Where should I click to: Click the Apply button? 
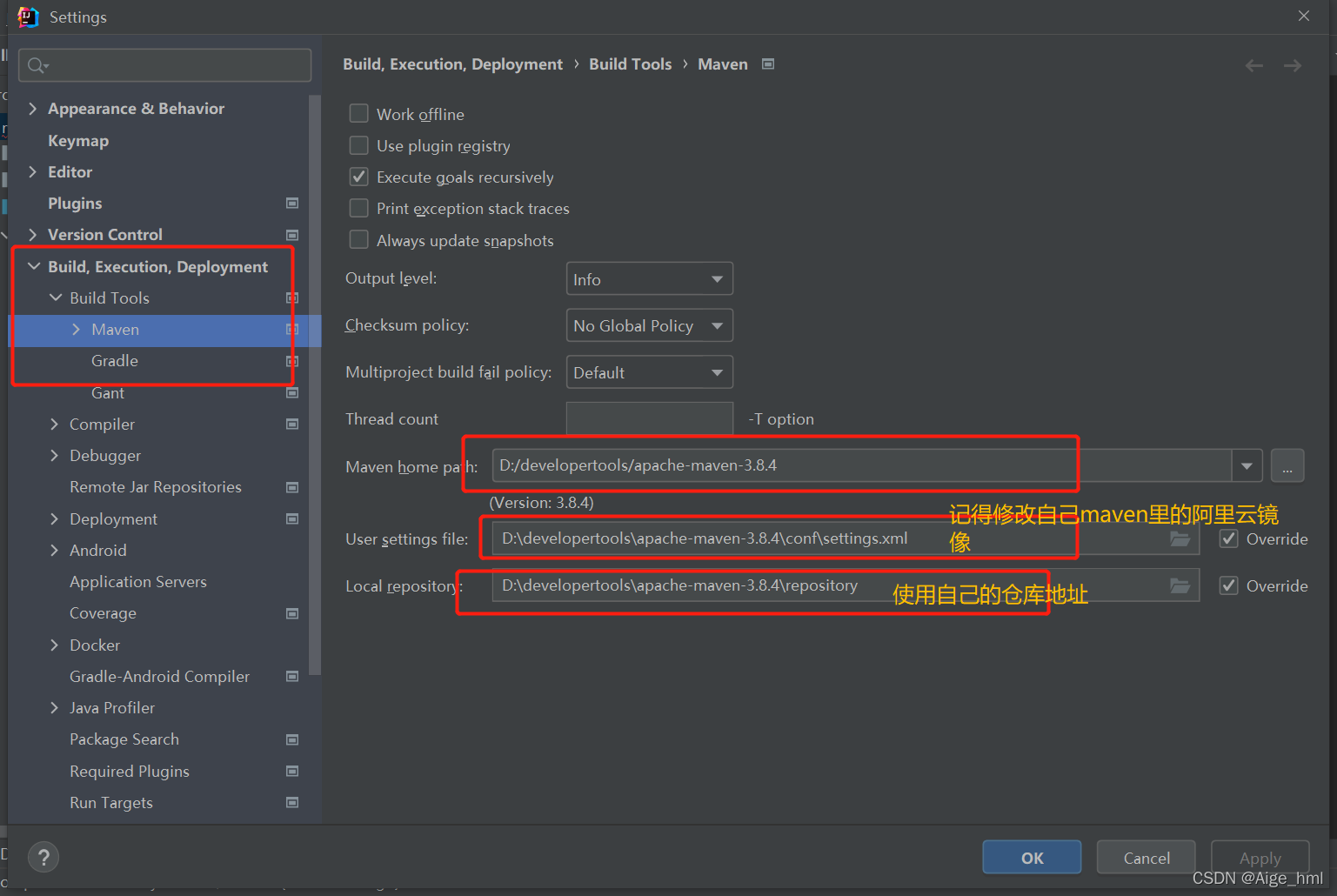1260,858
